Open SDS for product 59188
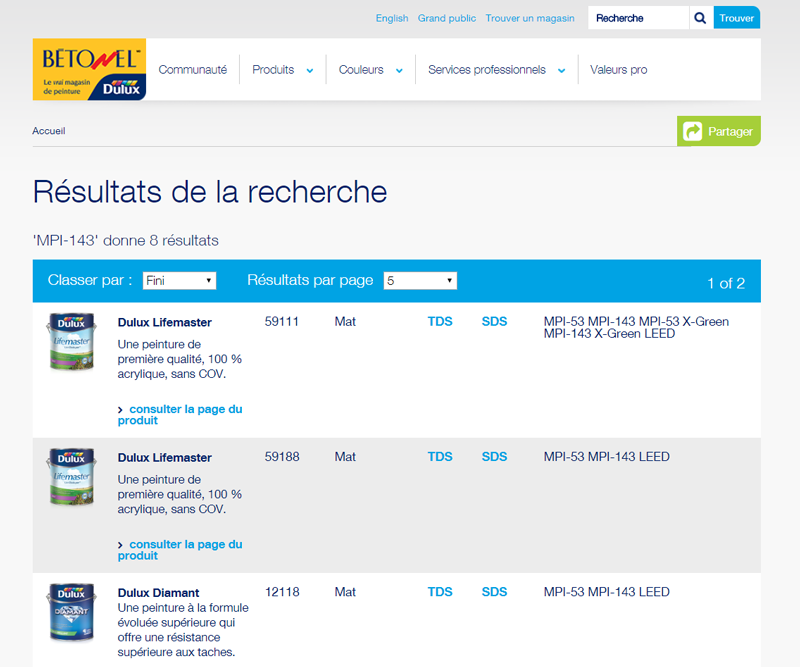The width and height of the screenshot is (800, 667). click(x=494, y=457)
